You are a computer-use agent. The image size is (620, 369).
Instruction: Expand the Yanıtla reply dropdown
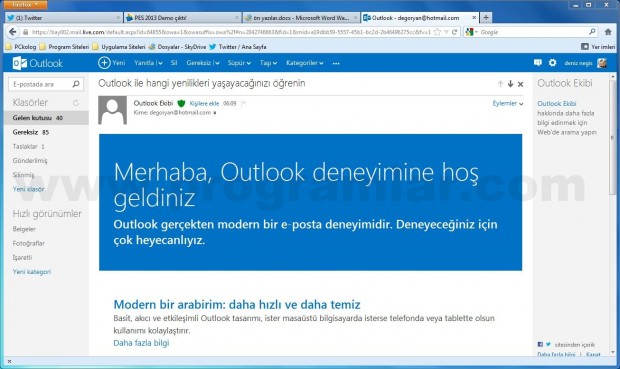tap(160, 63)
